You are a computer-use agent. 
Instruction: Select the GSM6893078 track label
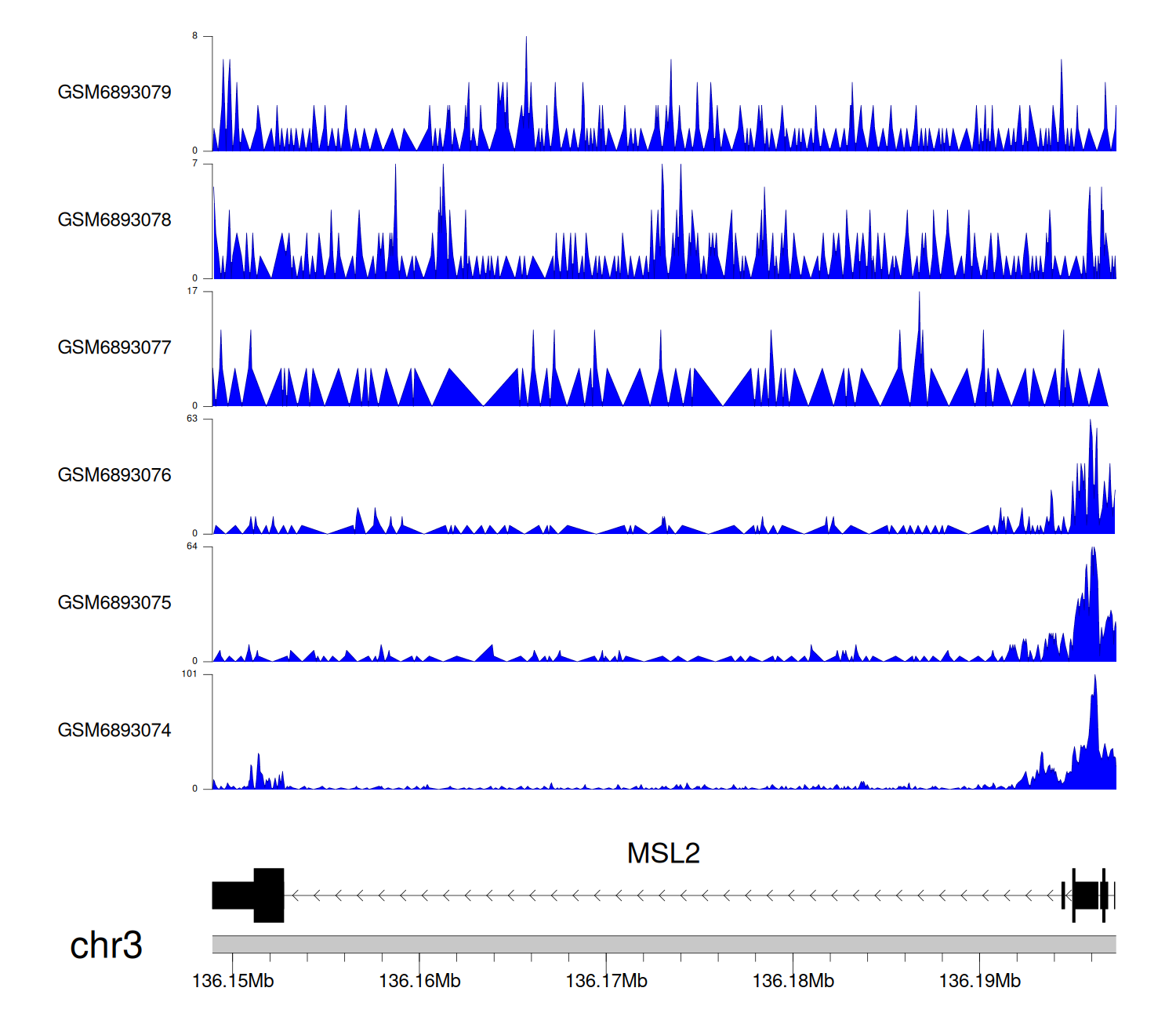click(114, 220)
